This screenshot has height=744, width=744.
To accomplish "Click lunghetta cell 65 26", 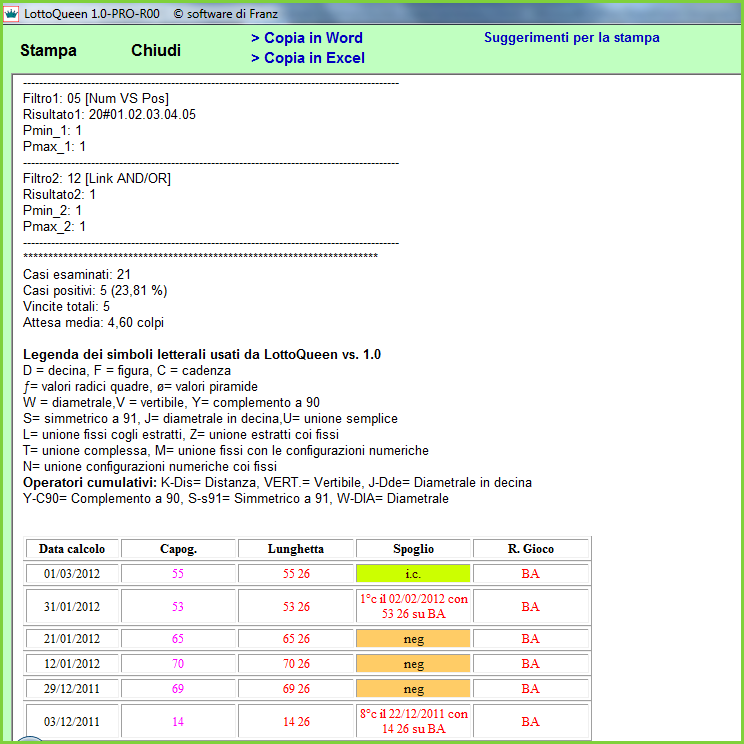I will click(x=296, y=638).
